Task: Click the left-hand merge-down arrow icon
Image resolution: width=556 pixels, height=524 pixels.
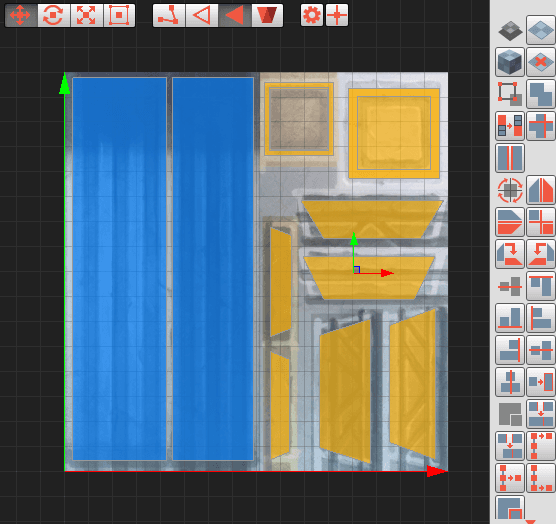Action: [510, 446]
